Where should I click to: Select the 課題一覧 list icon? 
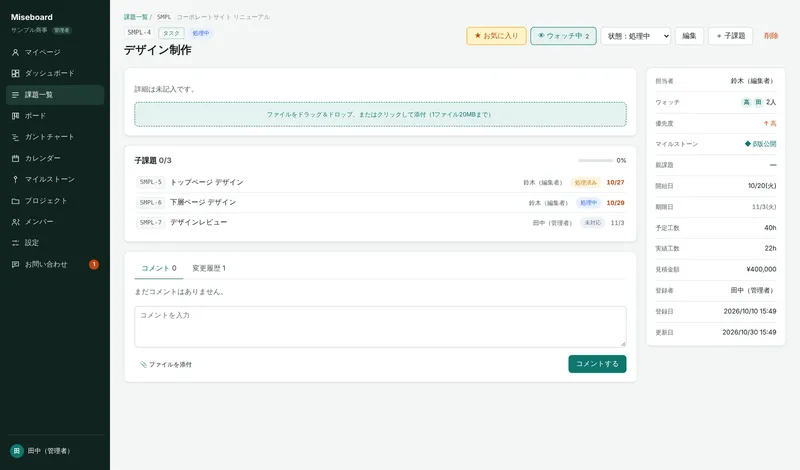tap(15, 95)
